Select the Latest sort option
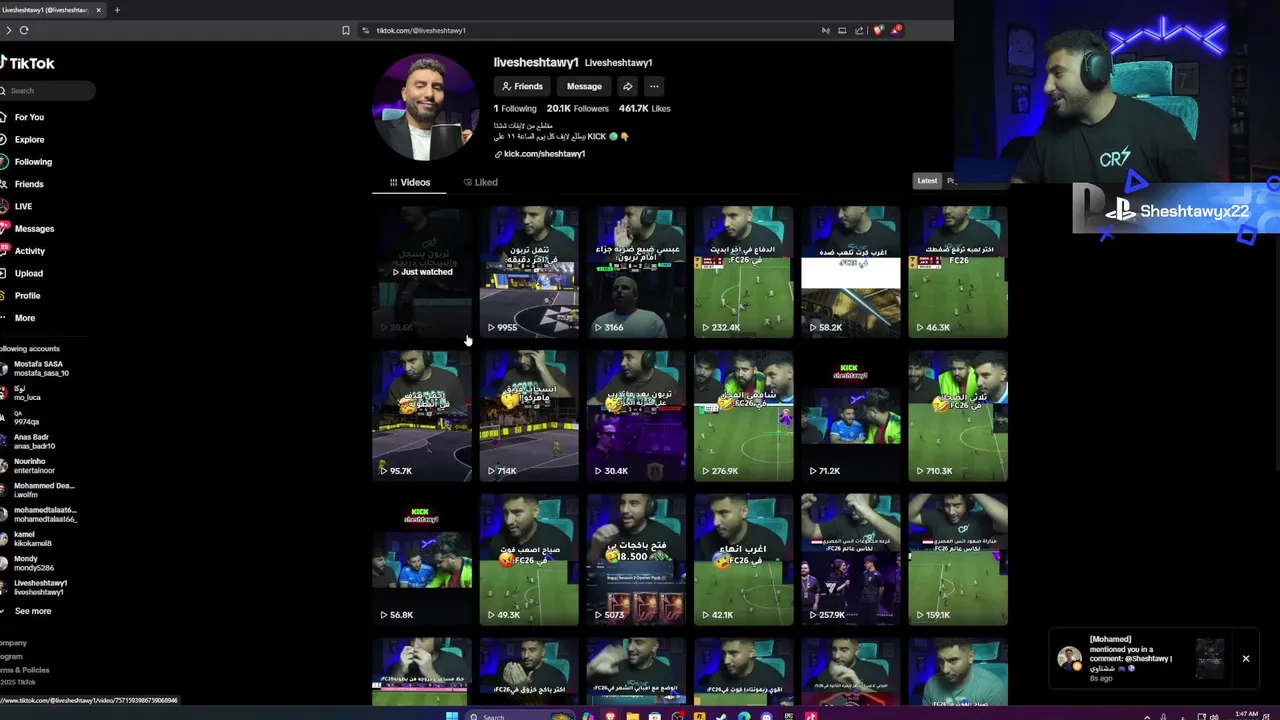Image resolution: width=1280 pixels, height=720 pixels. tap(927, 181)
